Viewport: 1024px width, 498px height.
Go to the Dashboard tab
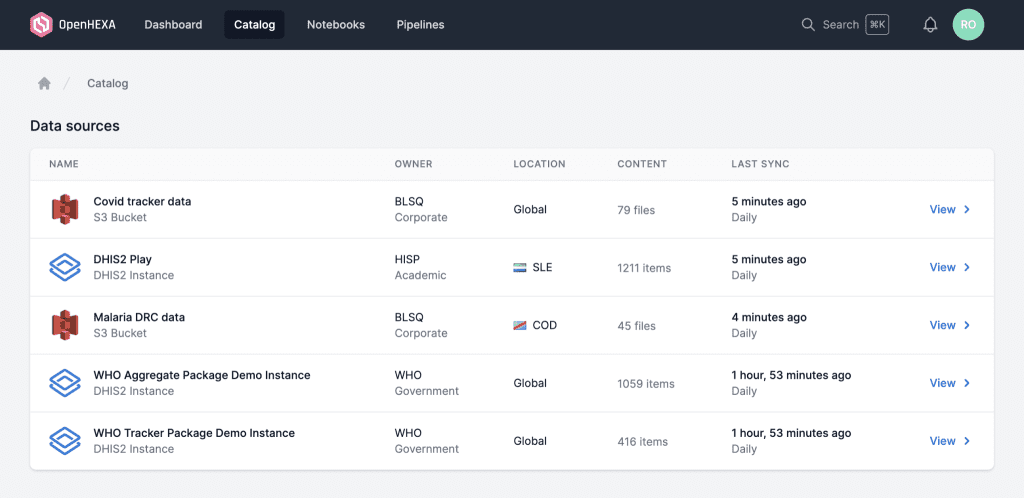pos(173,25)
